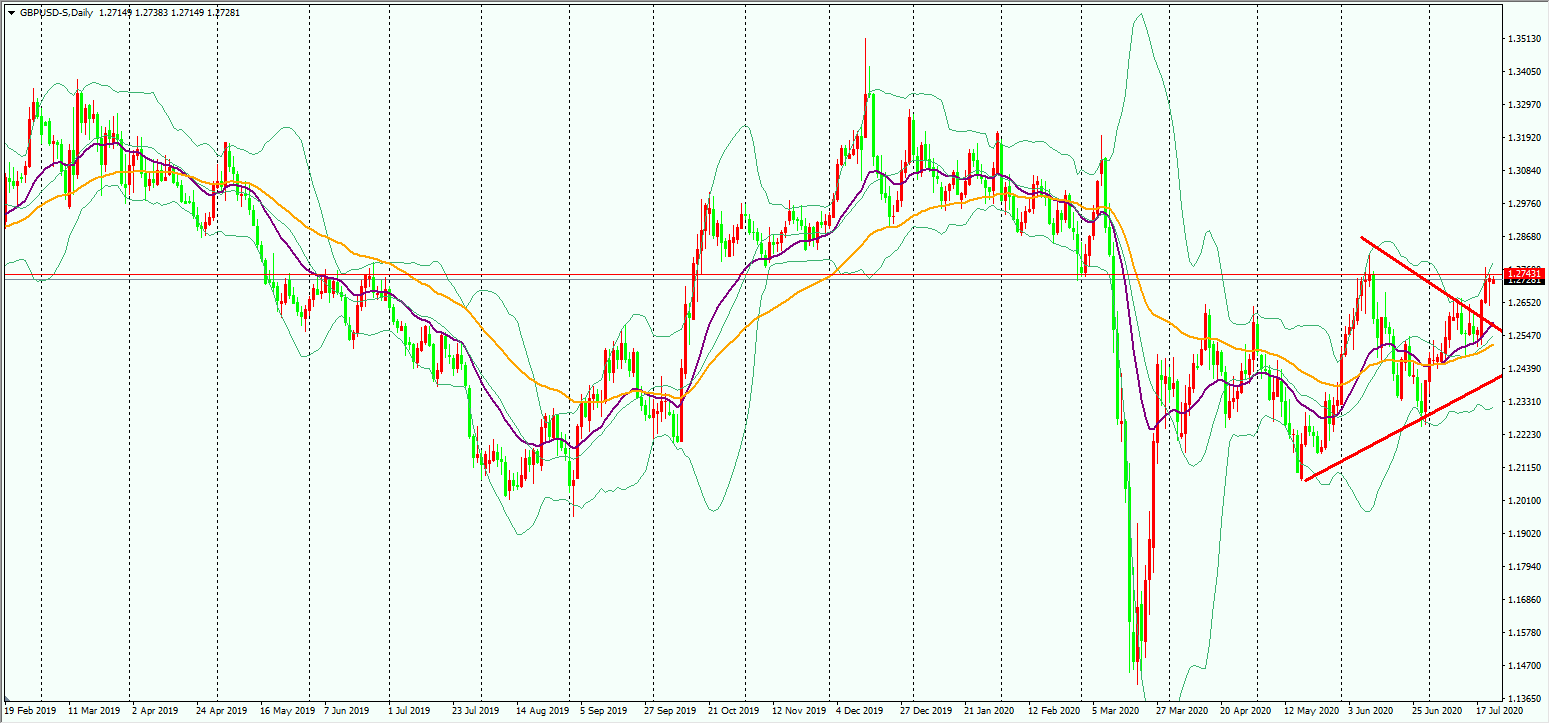Click the 1.32970 price scale label

click(x=1523, y=105)
